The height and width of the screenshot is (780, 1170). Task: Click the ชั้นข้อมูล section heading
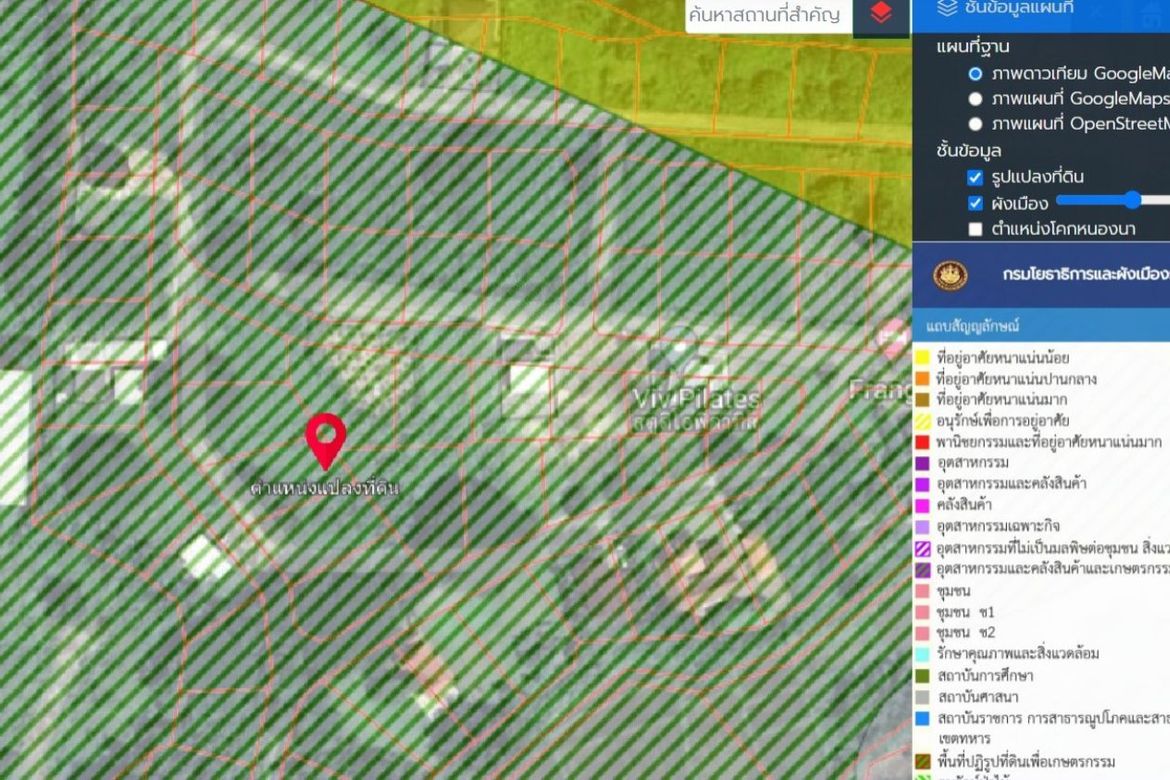[x=969, y=151]
